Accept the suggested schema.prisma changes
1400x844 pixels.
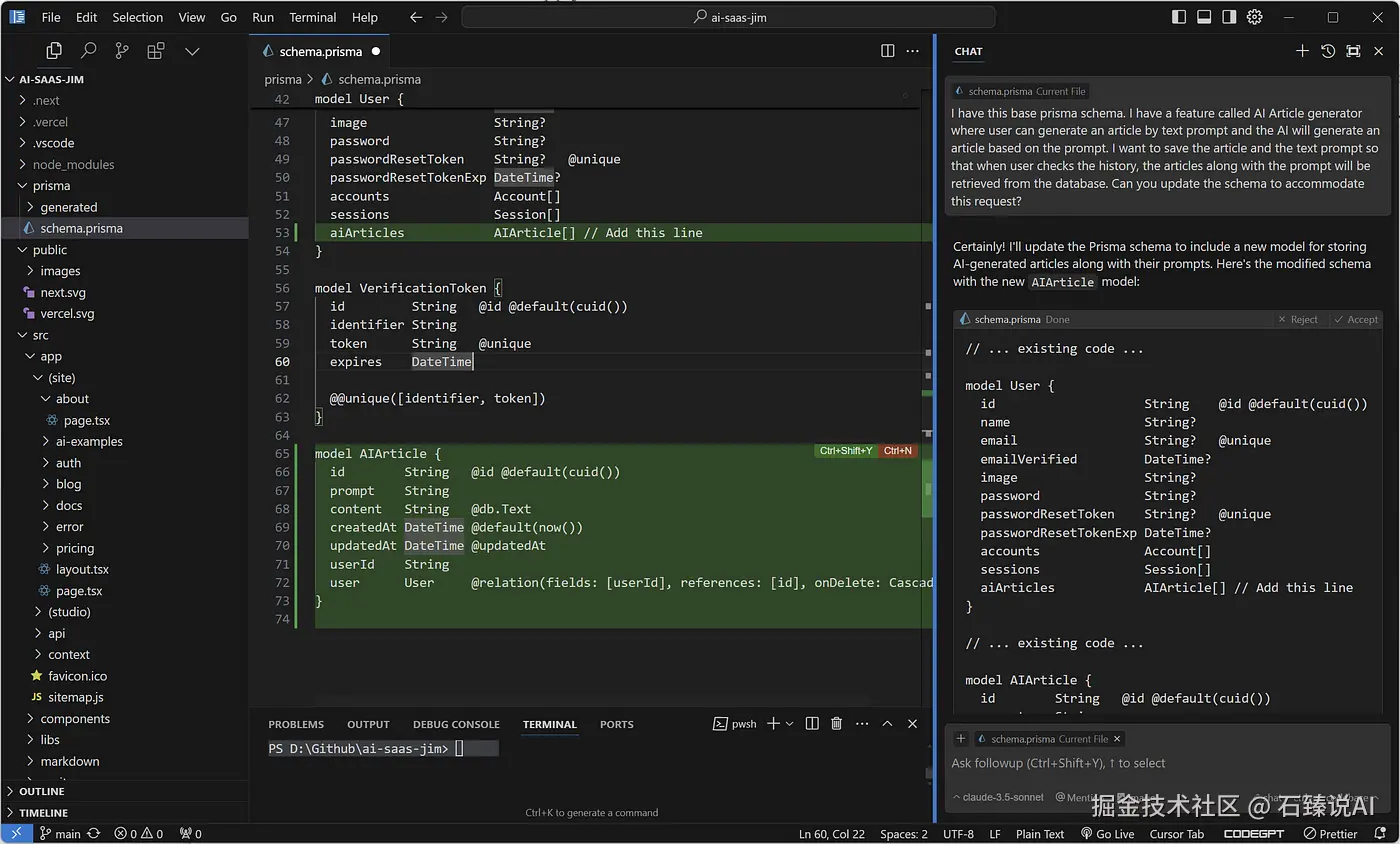[x=1356, y=320]
